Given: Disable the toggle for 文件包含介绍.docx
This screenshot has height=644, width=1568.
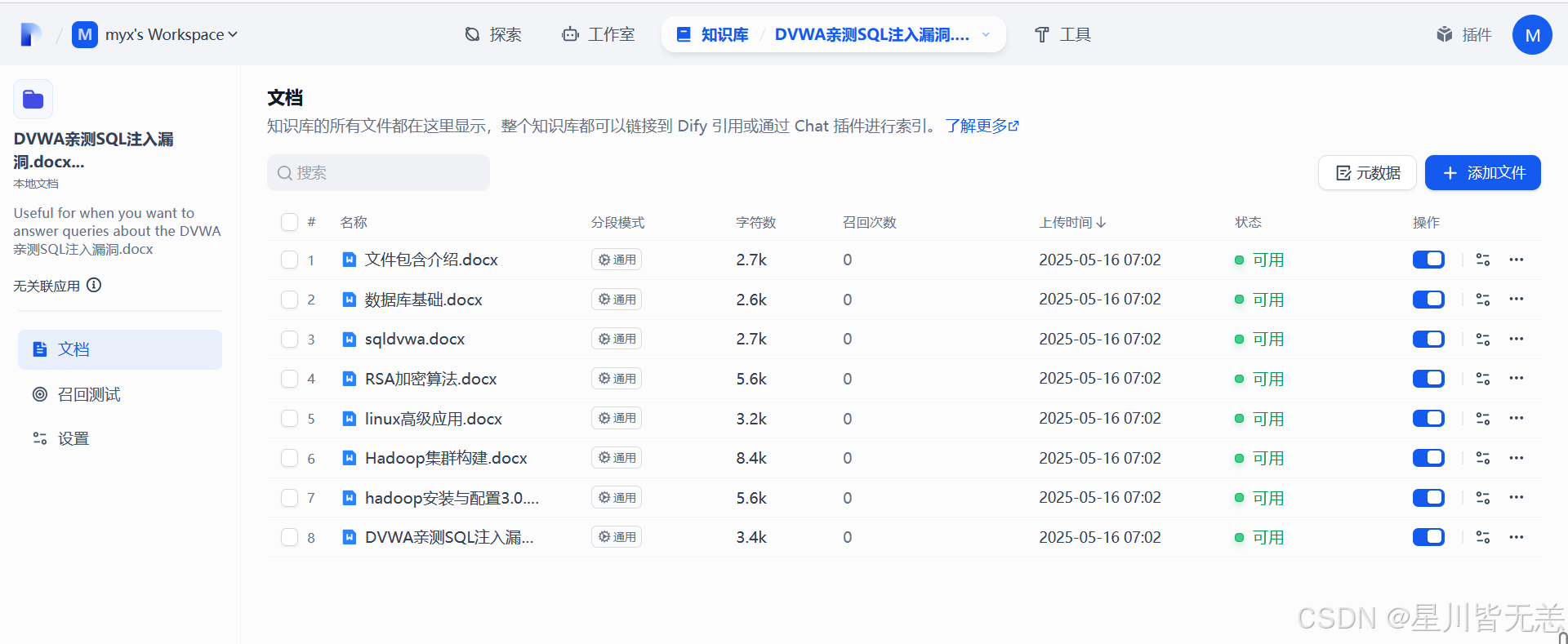Looking at the screenshot, I should coord(1428,260).
